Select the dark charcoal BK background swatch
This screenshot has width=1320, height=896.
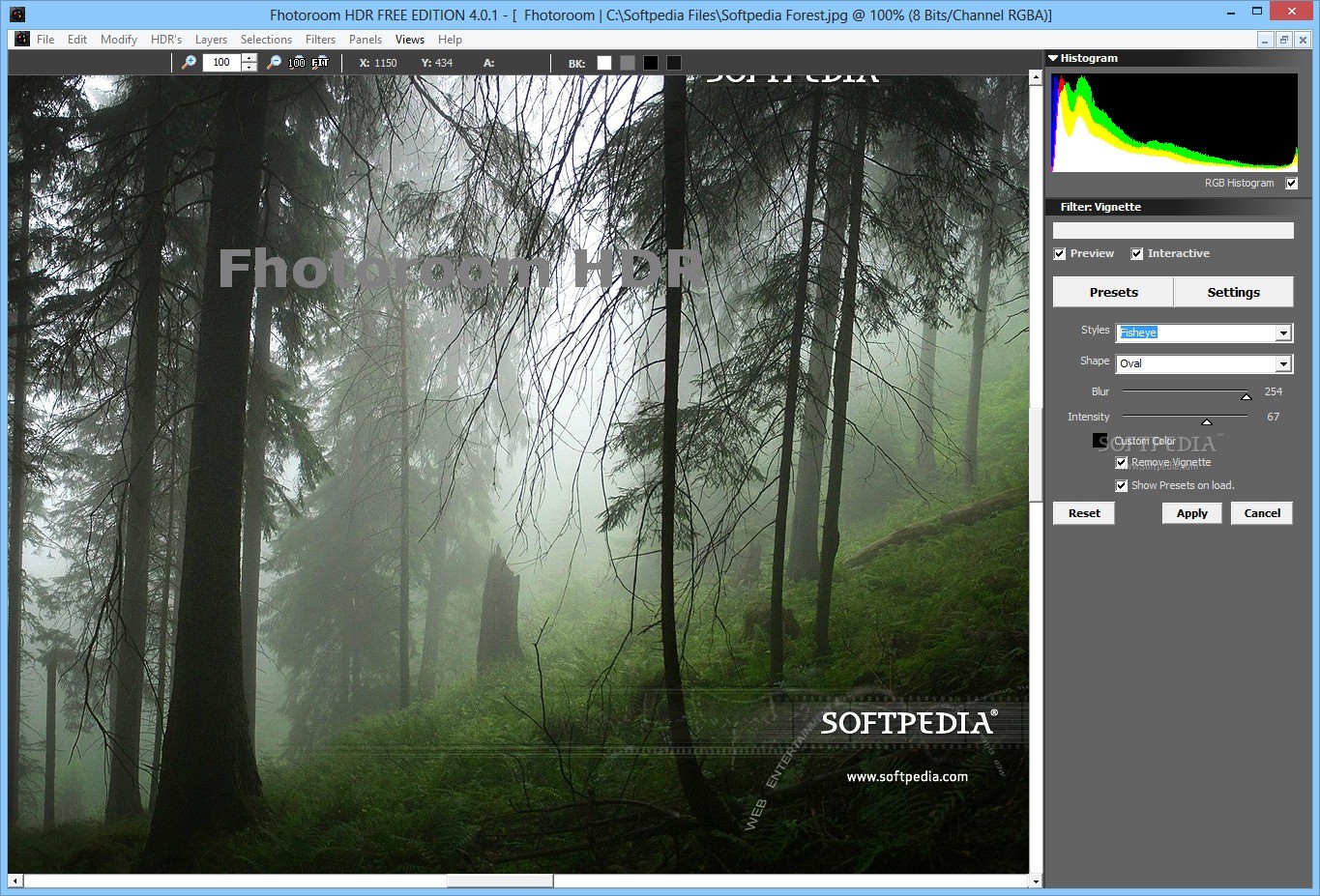pyautogui.click(x=674, y=63)
